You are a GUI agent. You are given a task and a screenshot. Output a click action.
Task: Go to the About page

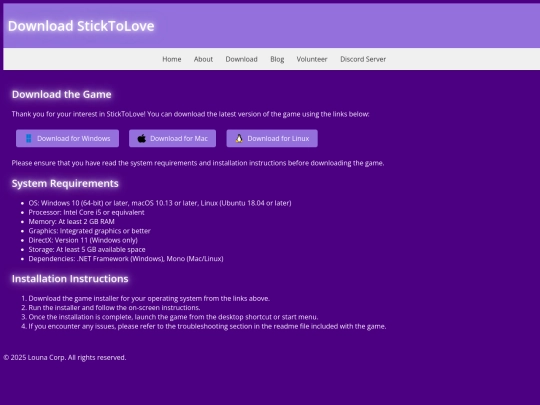pos(203,59)
